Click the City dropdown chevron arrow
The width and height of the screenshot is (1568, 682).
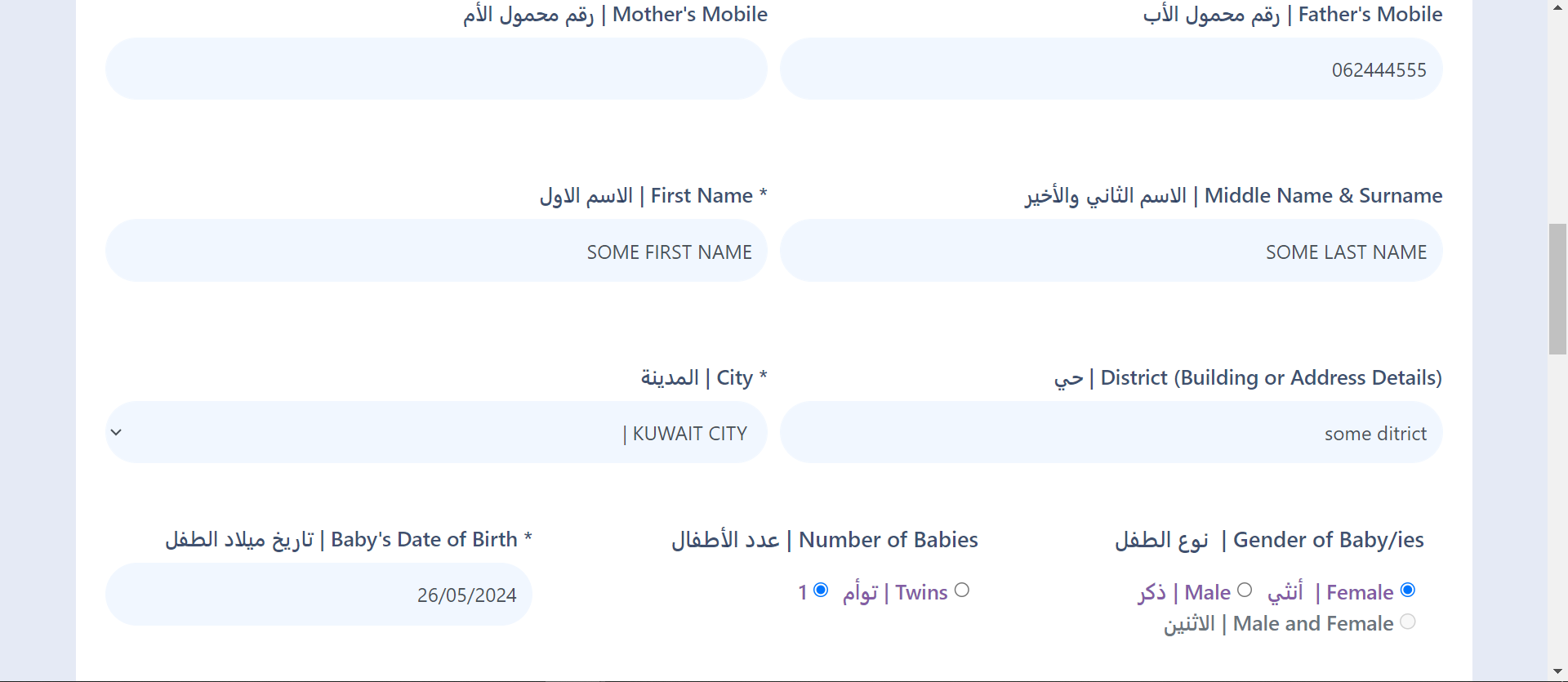pyautogui.click(x=117, y=432)
